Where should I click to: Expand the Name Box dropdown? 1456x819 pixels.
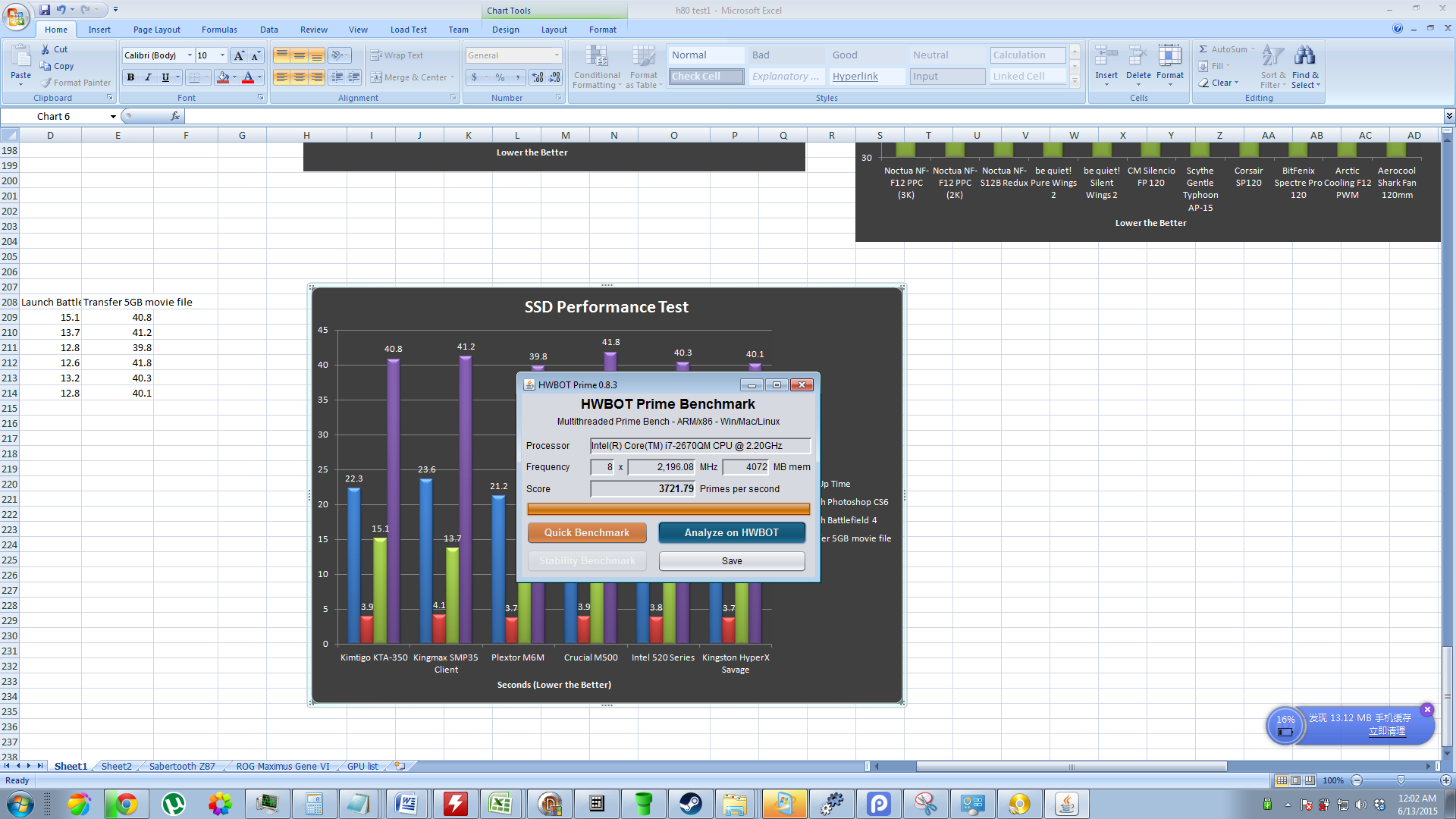[113, 116]
